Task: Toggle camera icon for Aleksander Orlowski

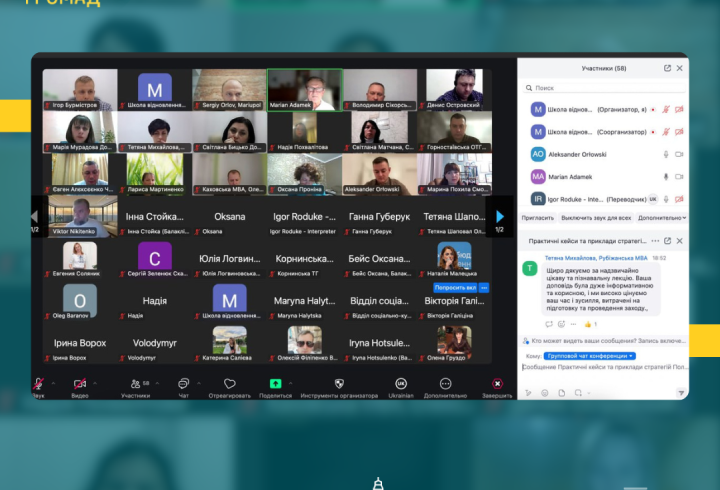Action: [x=679, y=154]
